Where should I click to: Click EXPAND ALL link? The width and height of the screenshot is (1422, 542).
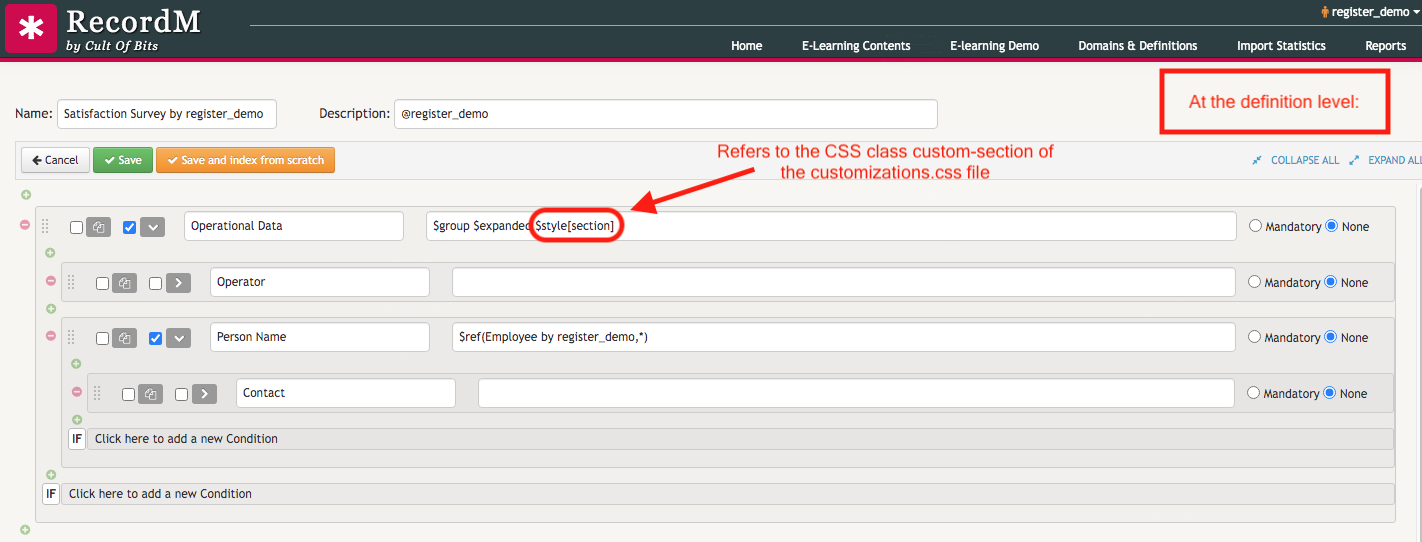tap(1395, 160)
